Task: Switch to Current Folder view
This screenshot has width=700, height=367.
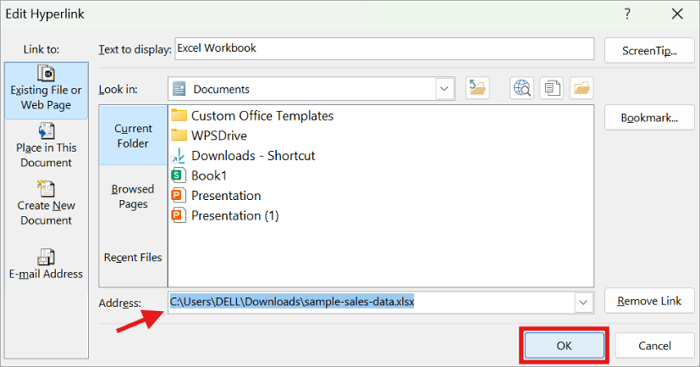Action: tap(133, 135)
